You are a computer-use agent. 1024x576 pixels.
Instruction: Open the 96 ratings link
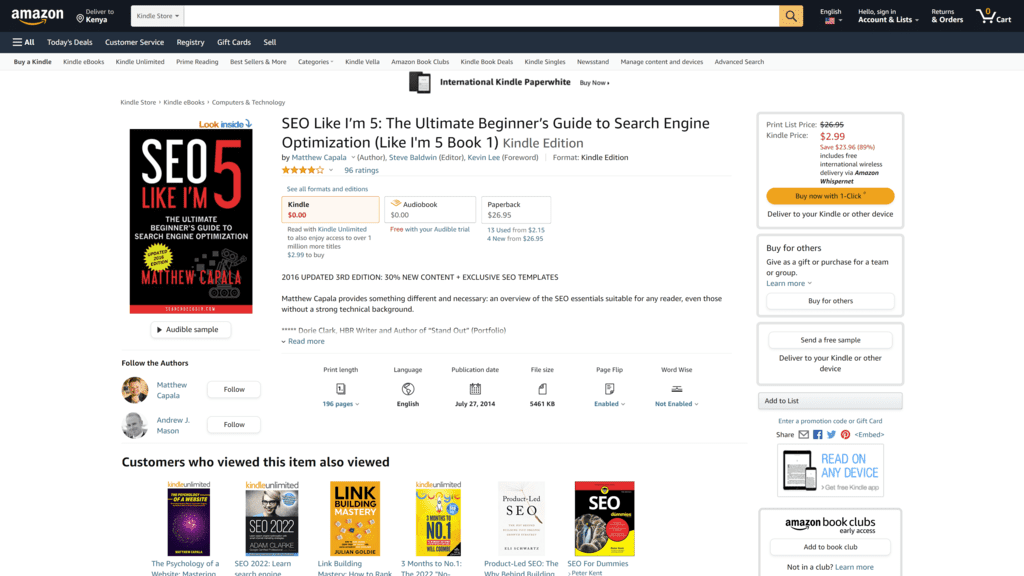tap(361, 170)
